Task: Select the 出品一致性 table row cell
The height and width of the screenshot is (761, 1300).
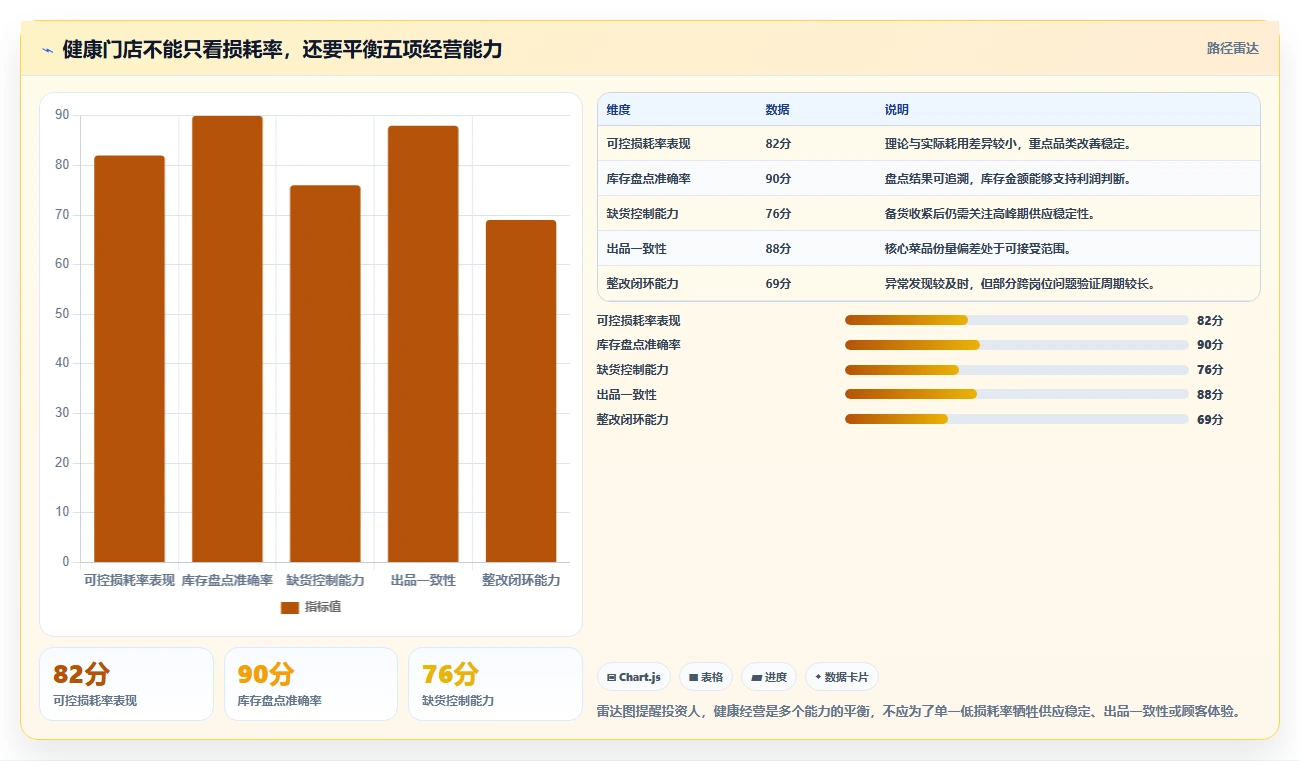Action: click(x=636, y=249)
